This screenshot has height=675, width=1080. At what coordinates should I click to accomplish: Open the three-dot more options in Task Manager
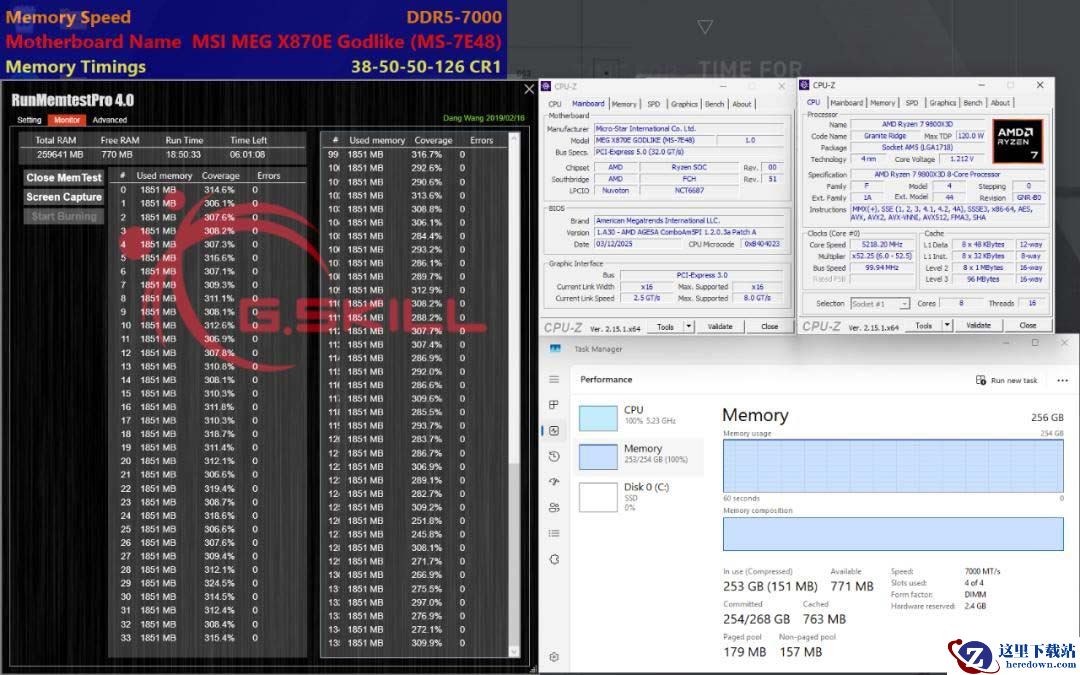click(1062, 380)
